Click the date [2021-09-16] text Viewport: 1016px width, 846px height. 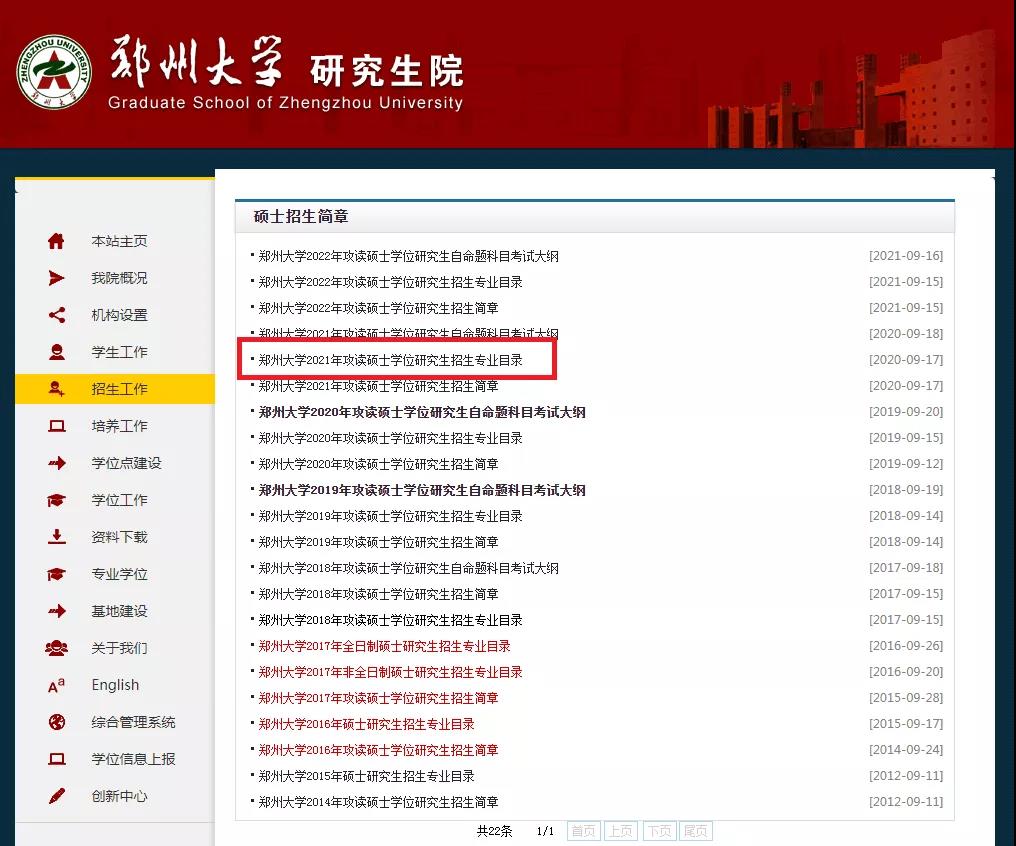(x=906, y=256)
